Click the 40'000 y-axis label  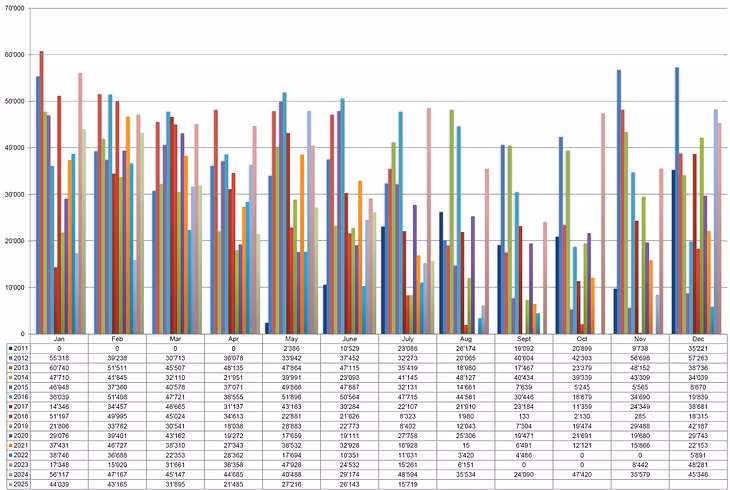click(x=14, y=147)
